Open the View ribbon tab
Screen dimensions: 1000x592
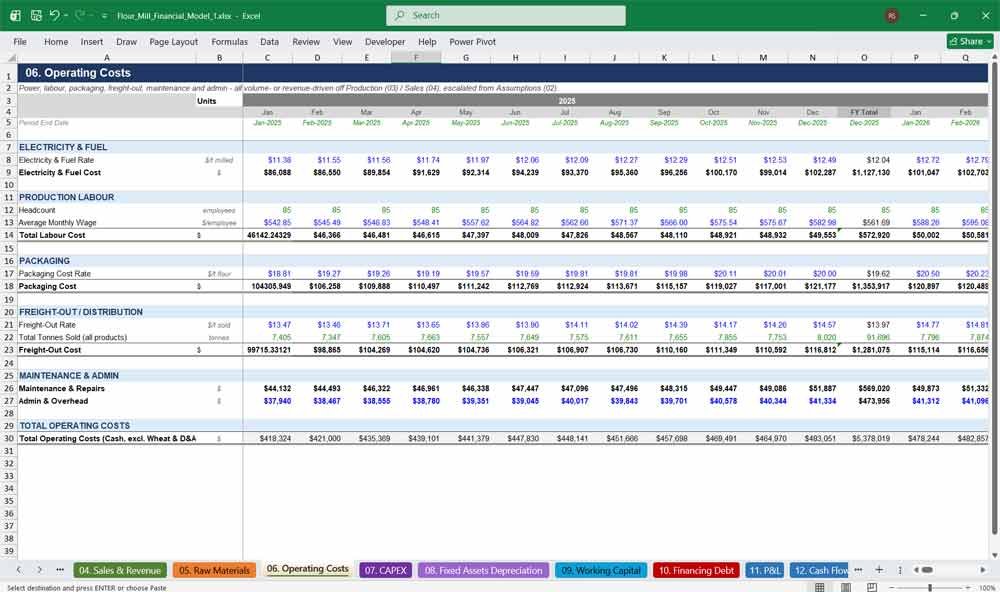(x=342, y=41)
